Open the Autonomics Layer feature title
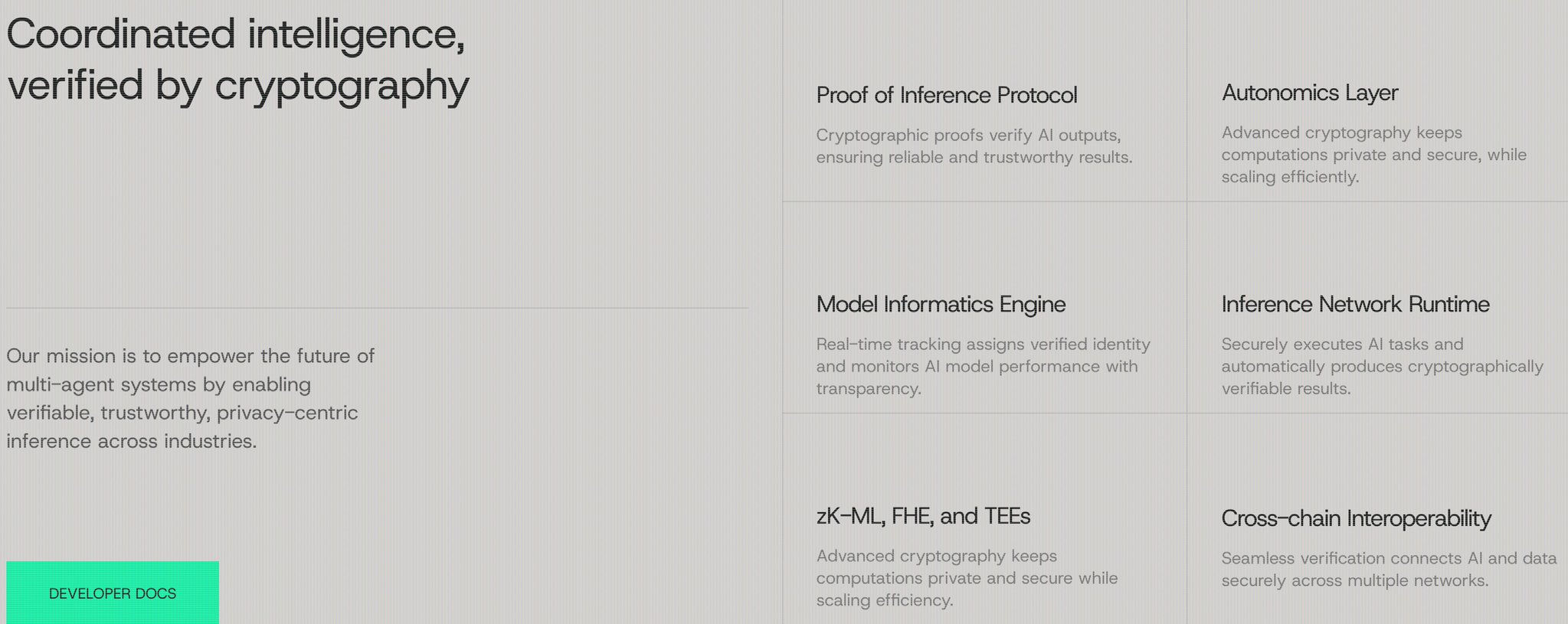This screenshot has width=1568, height=624. point(1309,93)
